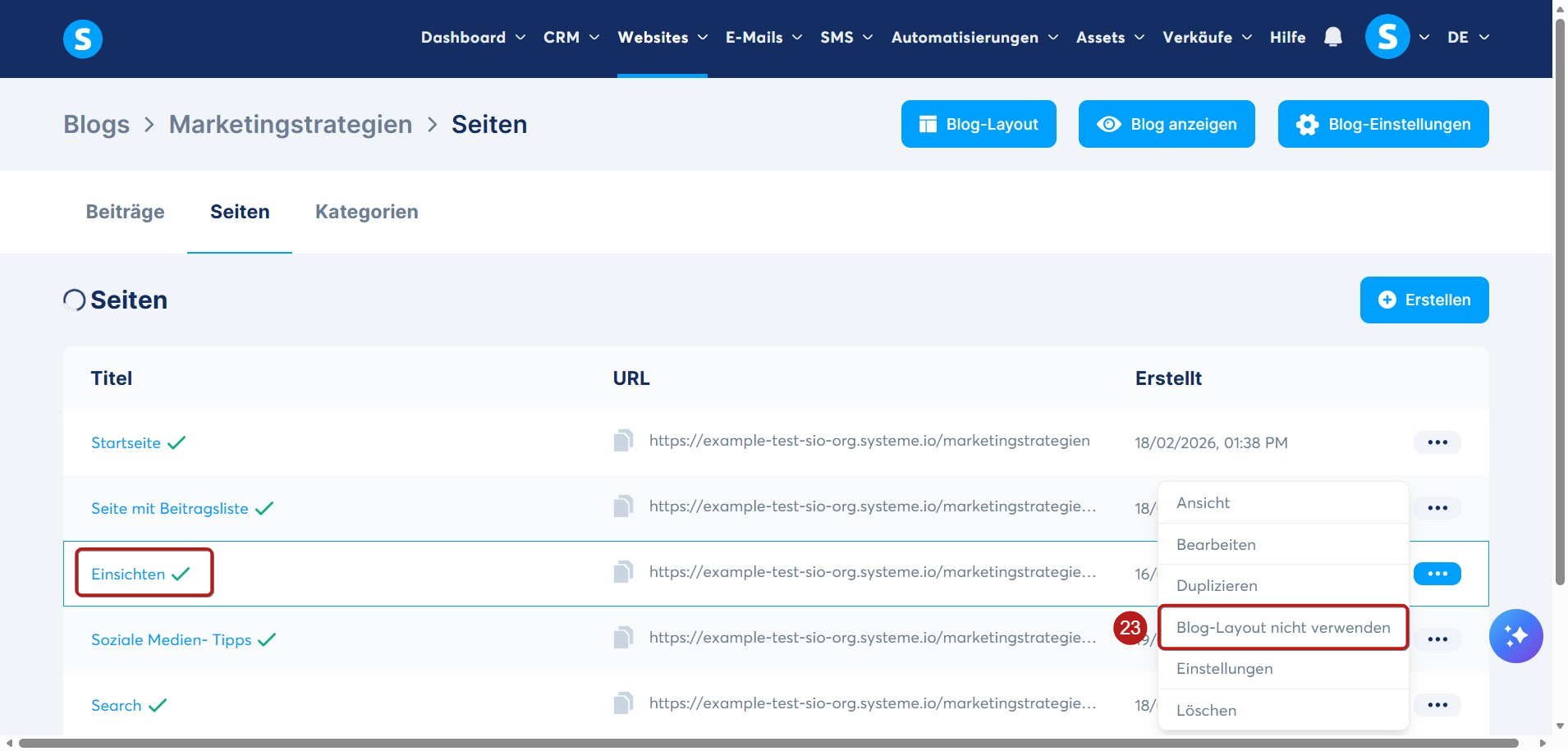Image resolution: width=1568 pixels, height=751 pixels.
Task: Switch to the Beiträge tab
Action: tap(125, 212)
